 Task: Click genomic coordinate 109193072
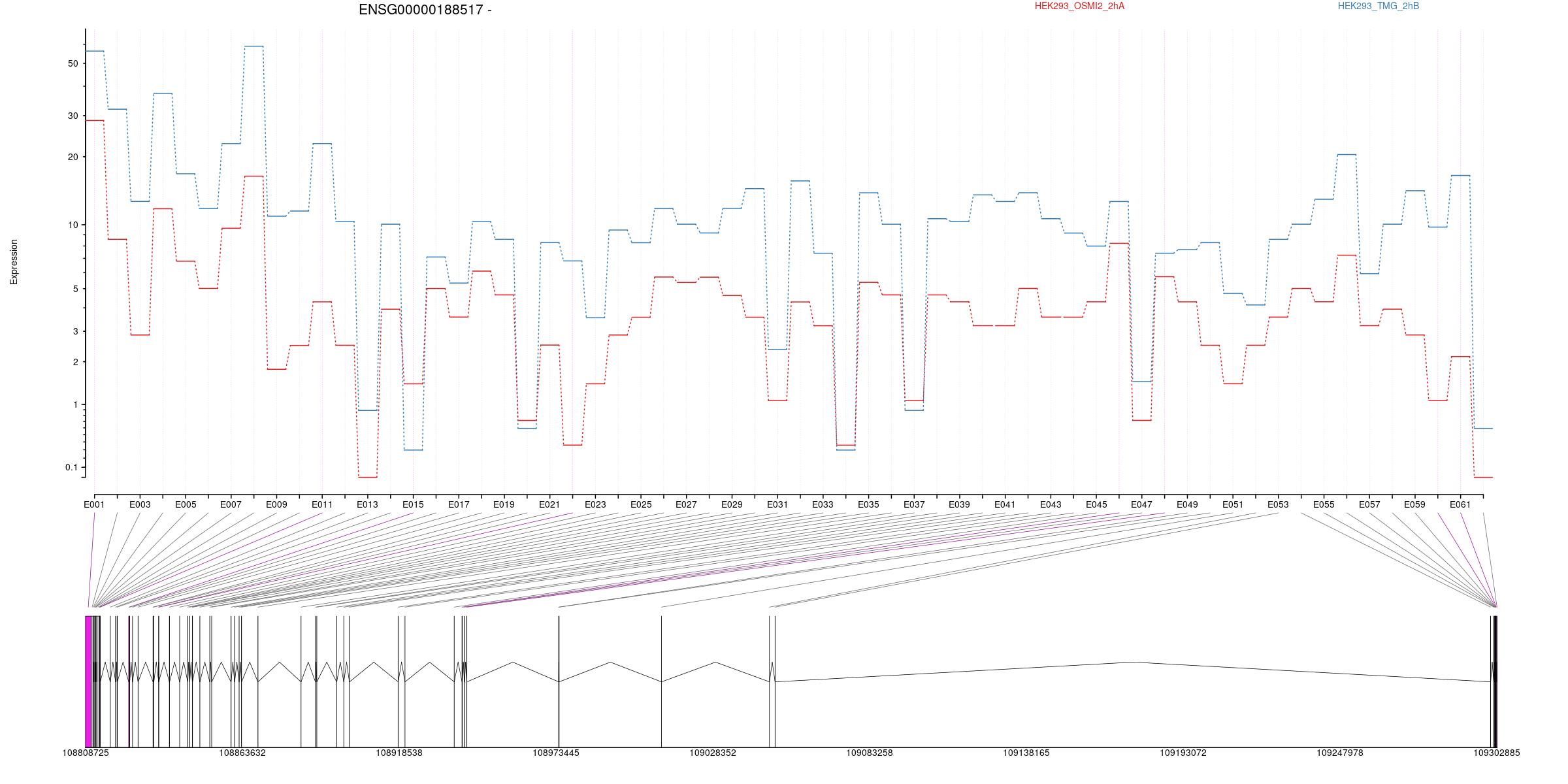[x=1183, y=753]
